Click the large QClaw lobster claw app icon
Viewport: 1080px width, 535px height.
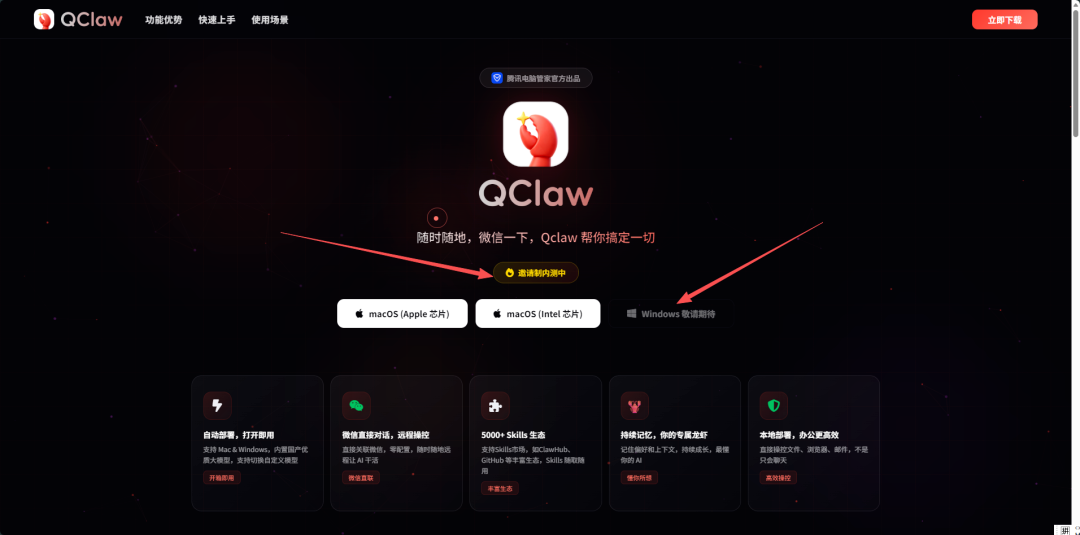click(535, 134)
